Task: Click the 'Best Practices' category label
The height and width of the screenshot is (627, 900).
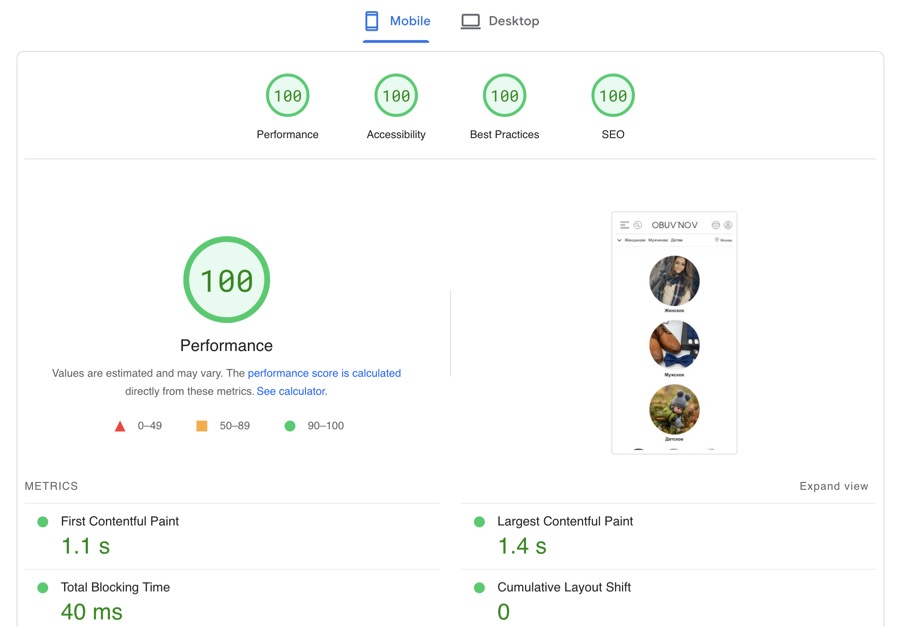Action: pos(505,134)
